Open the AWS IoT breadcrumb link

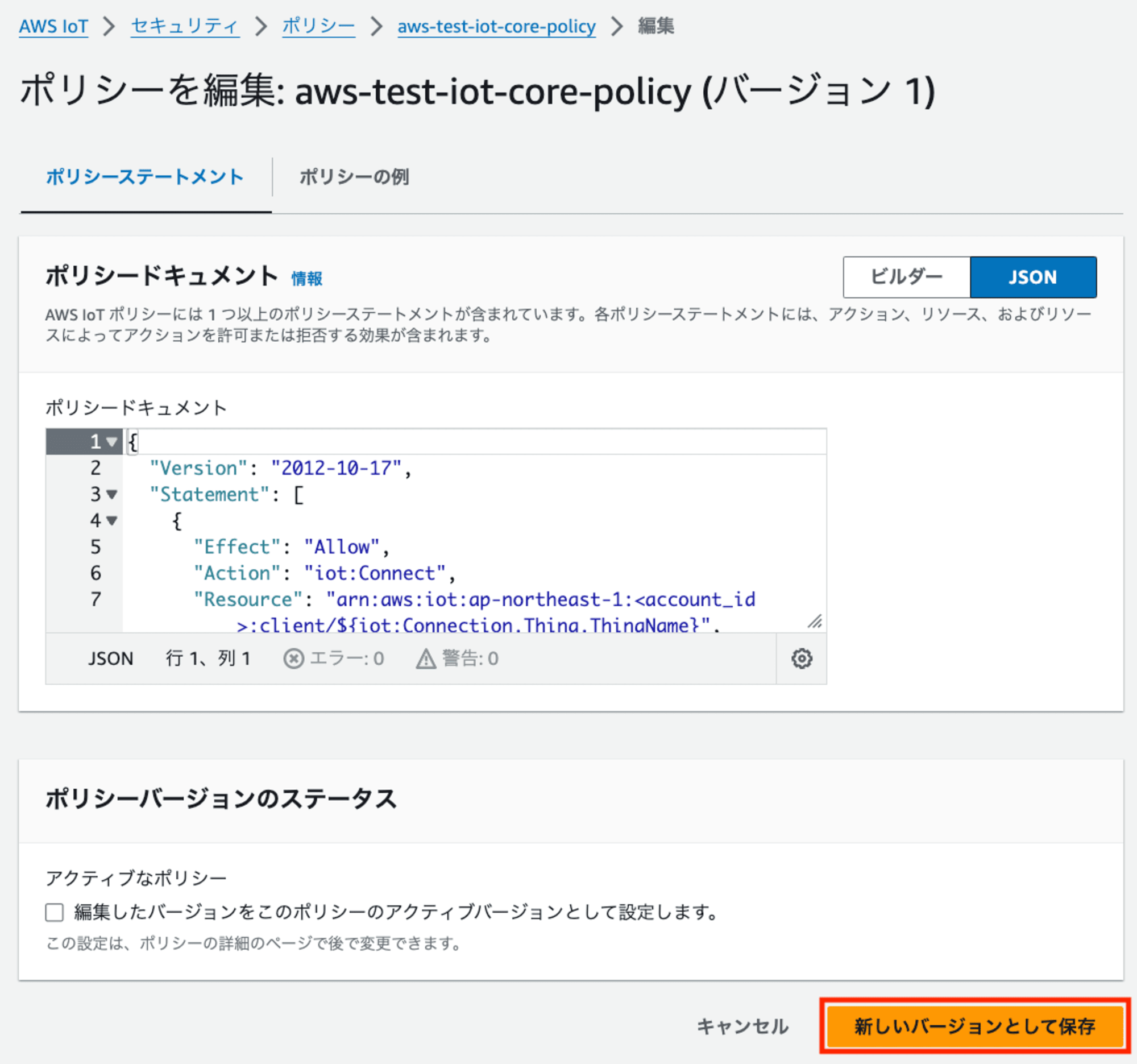(54, 26)
